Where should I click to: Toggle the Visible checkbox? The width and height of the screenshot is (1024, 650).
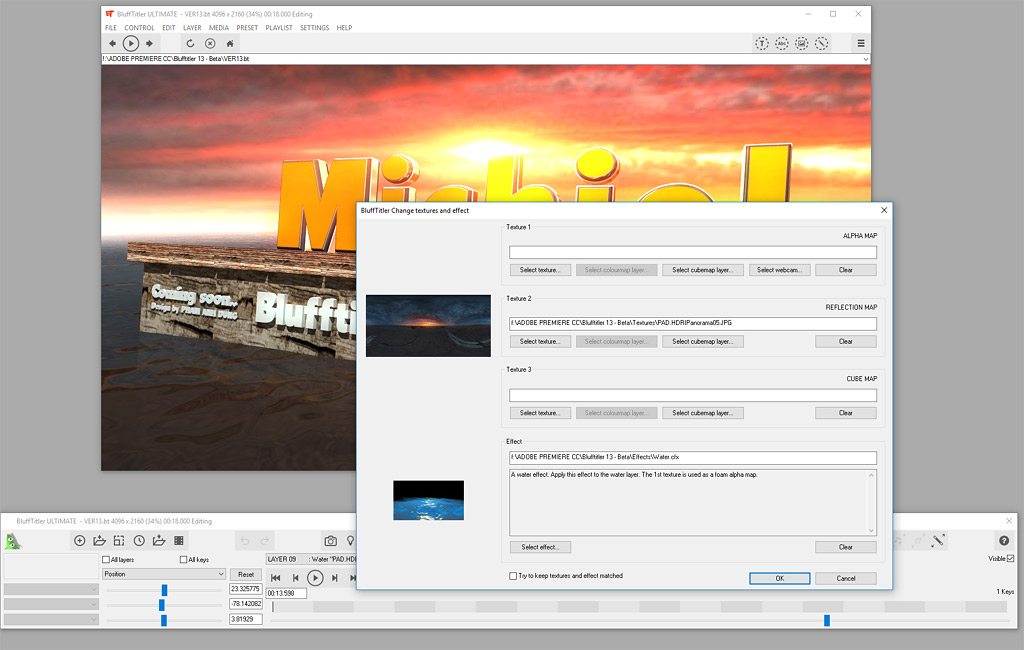click(x=1010, y=558)
